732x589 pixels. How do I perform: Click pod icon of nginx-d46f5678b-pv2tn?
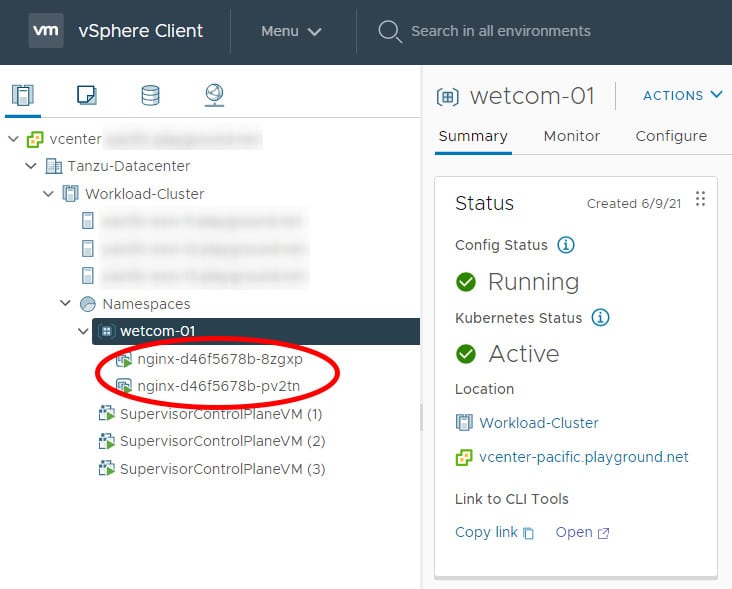click(x=124, y=386)
